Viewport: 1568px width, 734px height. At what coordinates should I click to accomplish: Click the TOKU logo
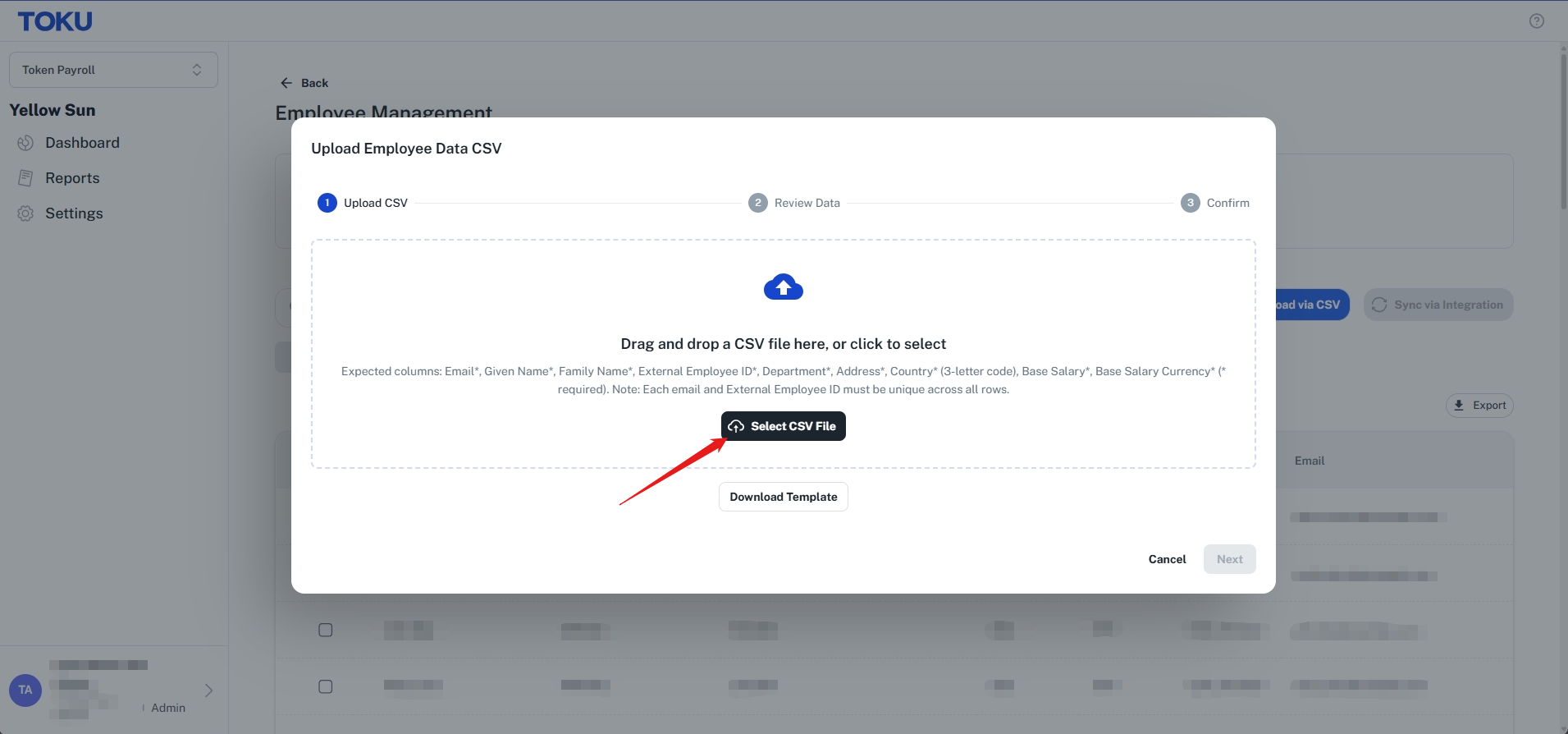[55, 21]
